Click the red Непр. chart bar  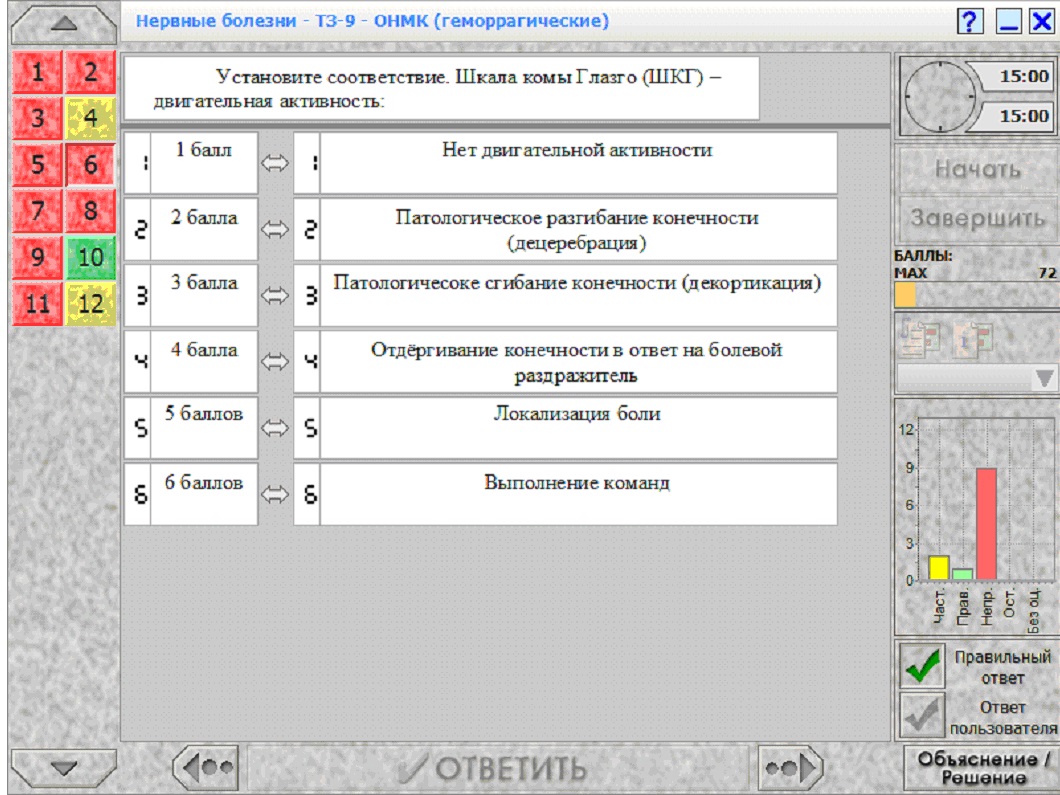[986, 524]
